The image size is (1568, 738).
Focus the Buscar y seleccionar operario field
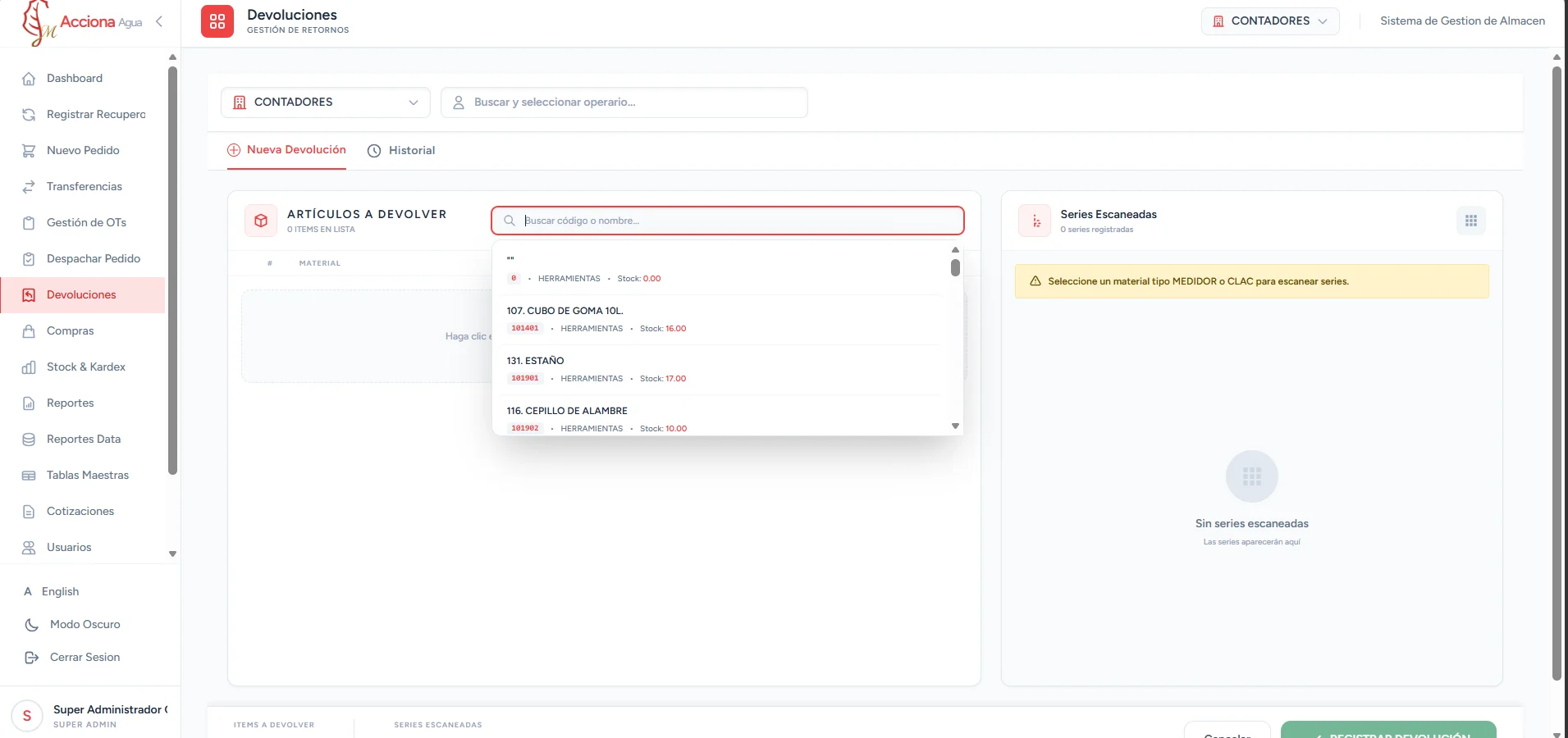coord(624,102)
